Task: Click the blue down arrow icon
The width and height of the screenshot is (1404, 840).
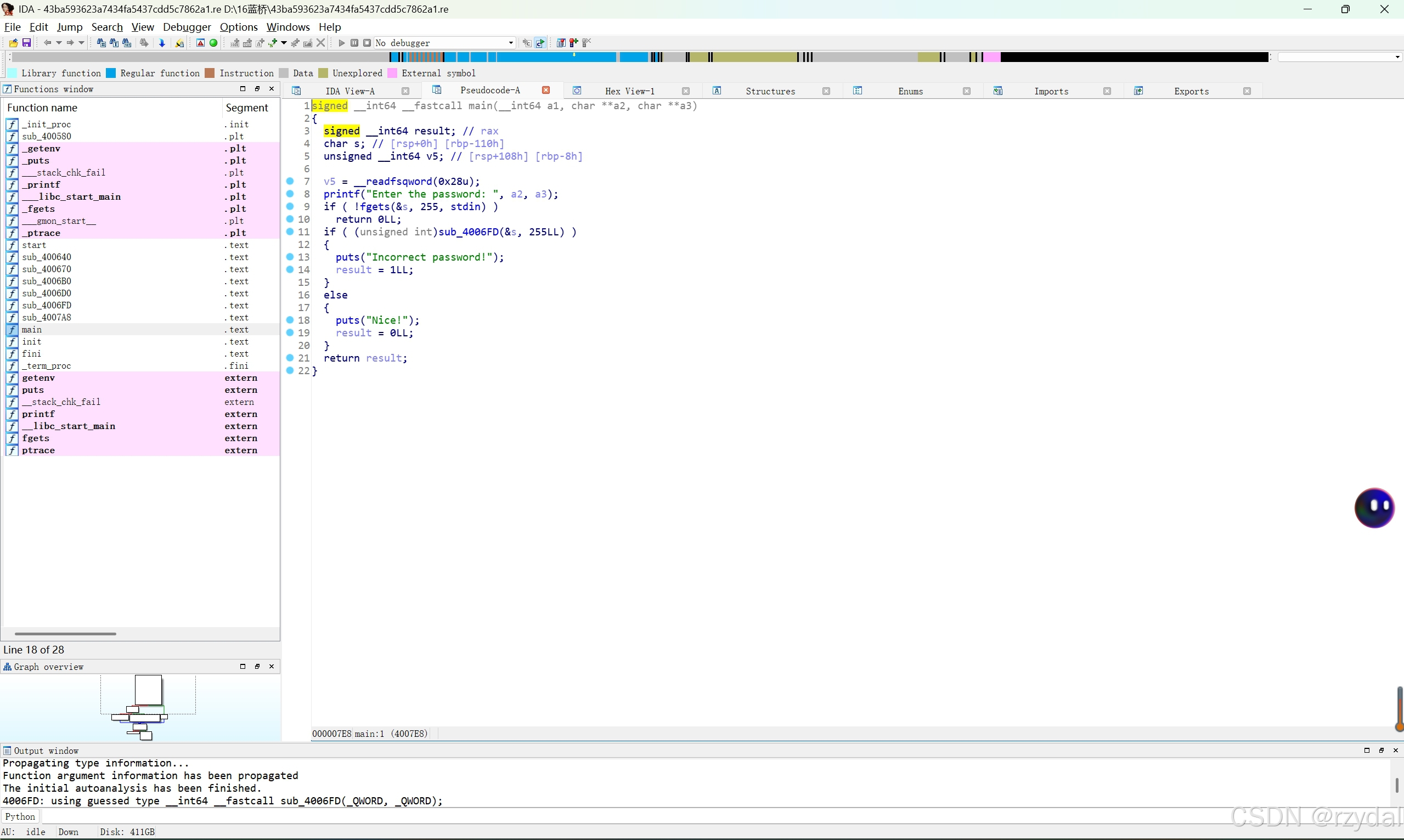Action: 162,43
